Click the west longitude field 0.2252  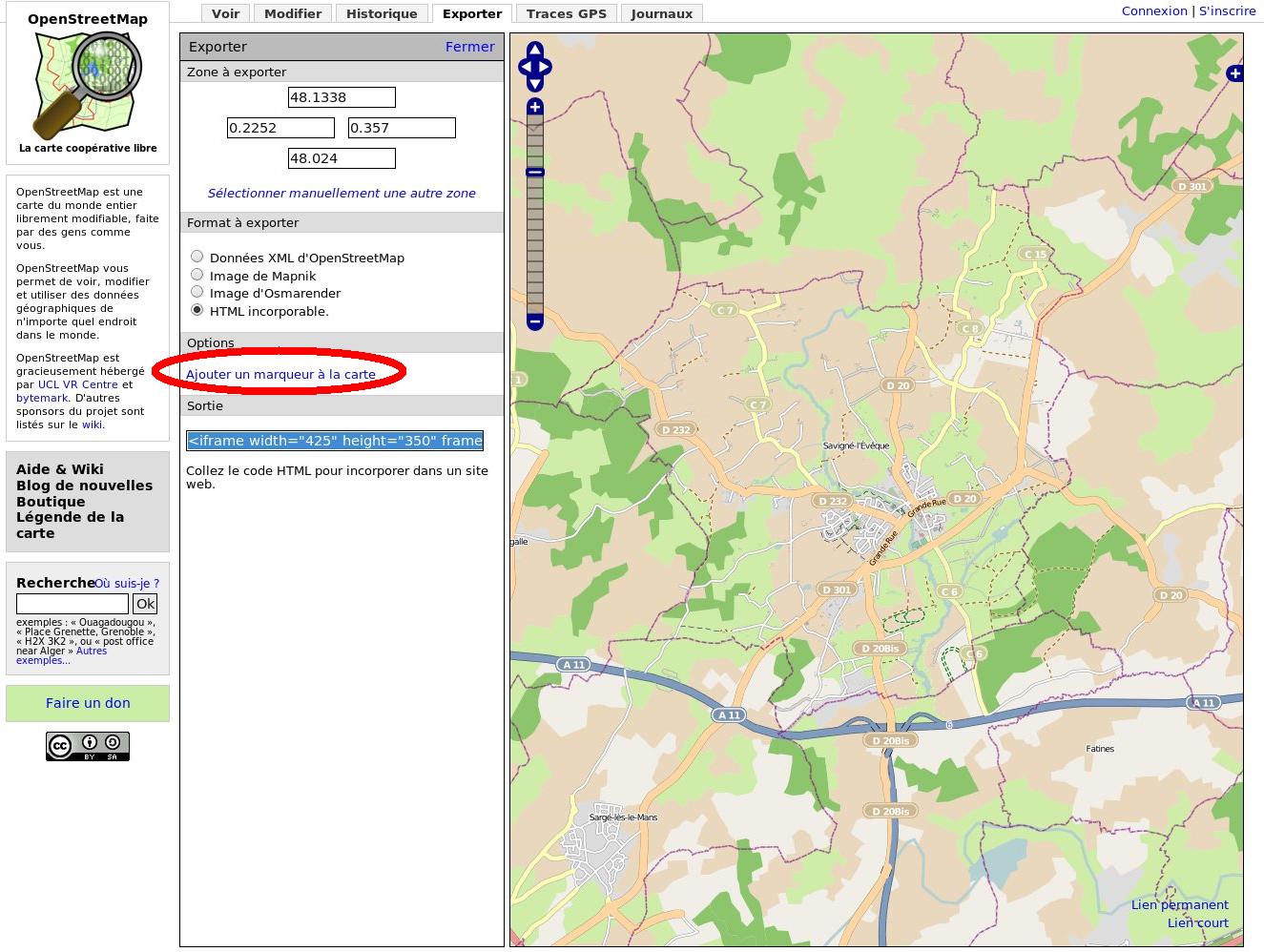pos(280,128)
